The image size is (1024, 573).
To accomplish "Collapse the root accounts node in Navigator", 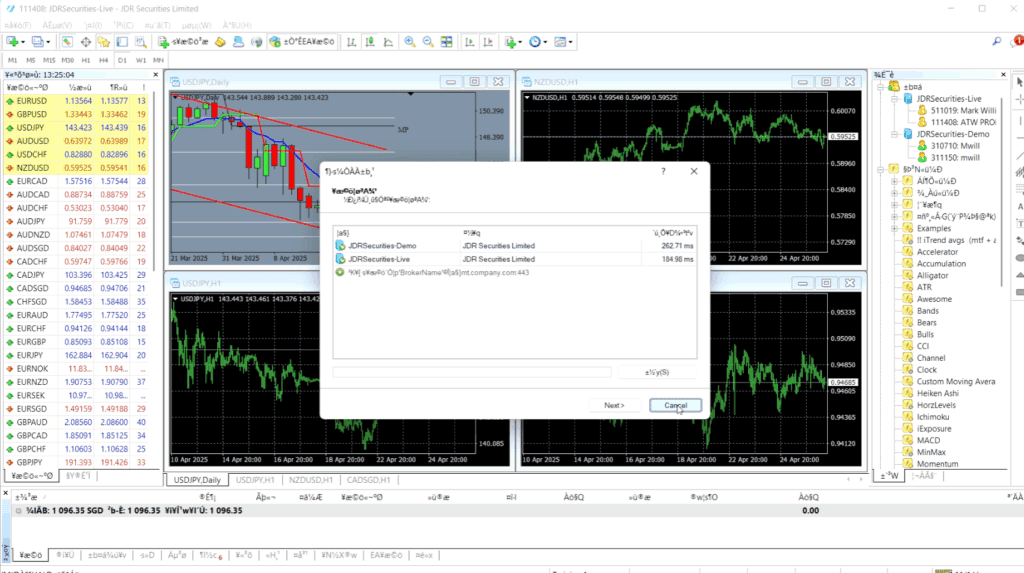I will pos(880,86).
